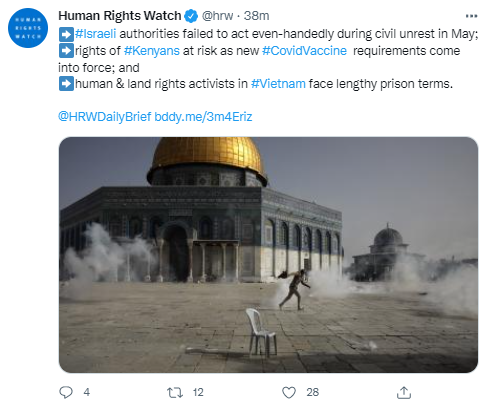Image resolution: width=491 pixels, height=405 pixels.
Task: Visit the @HRWDailyBrief mention
Action: (105, 117)
